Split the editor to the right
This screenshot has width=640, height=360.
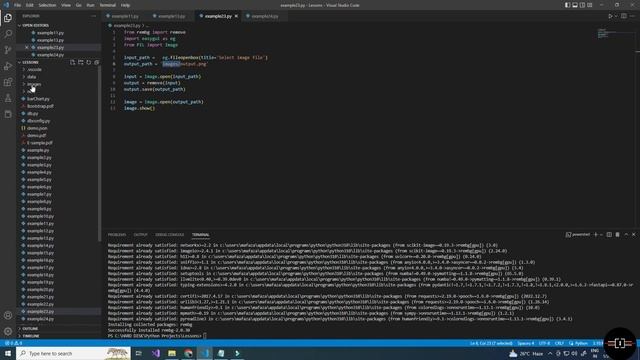point(624,16)
